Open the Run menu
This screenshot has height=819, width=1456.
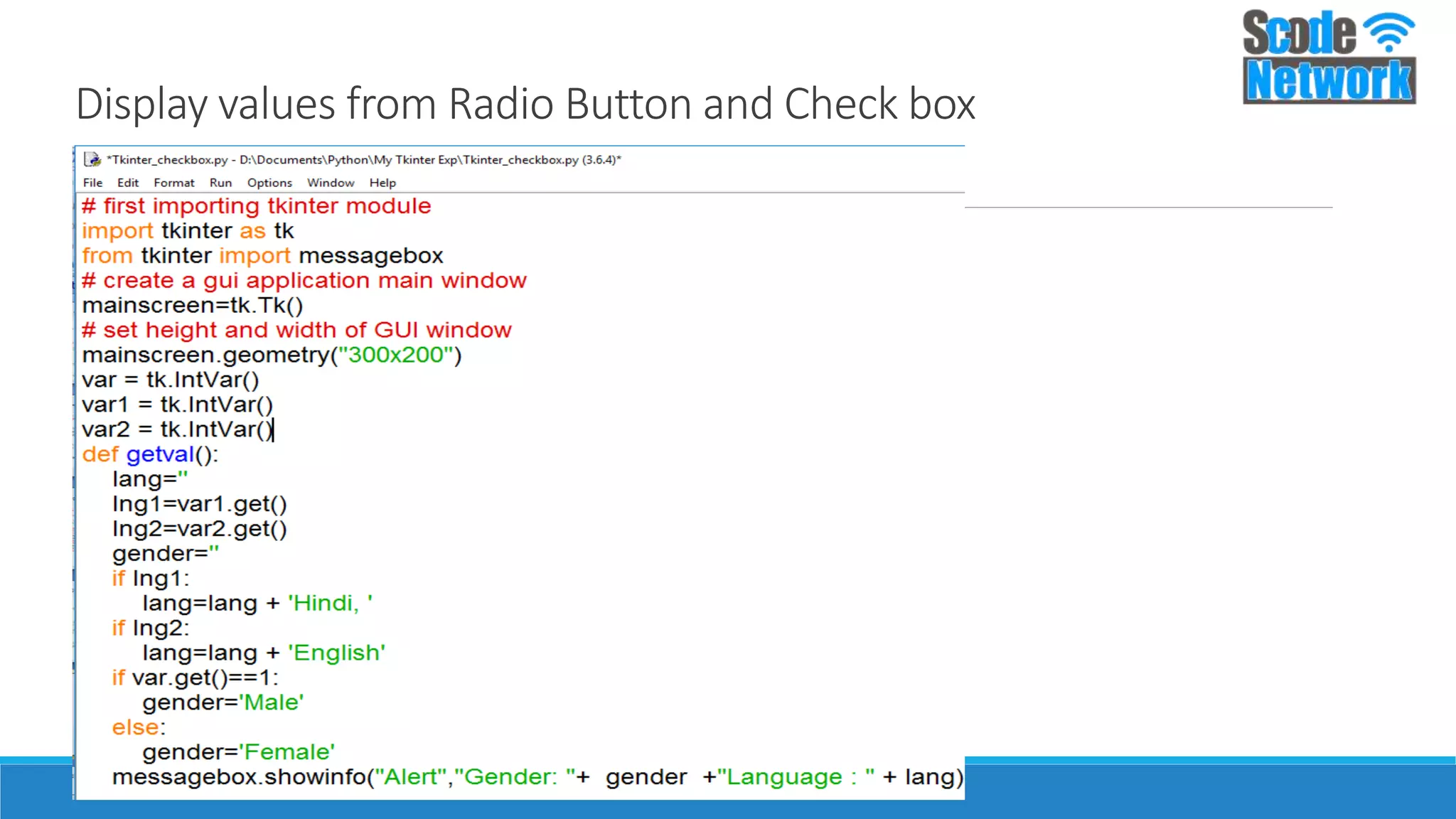coord(220,183)
